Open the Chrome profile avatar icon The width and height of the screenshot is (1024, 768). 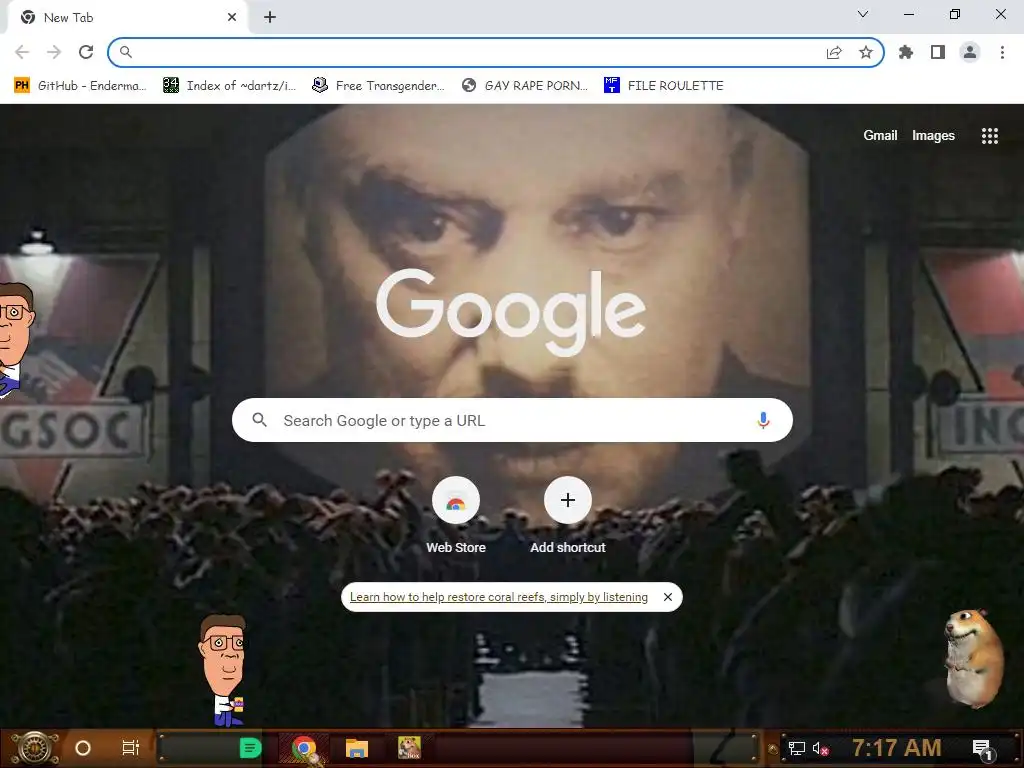coord(970,52)
